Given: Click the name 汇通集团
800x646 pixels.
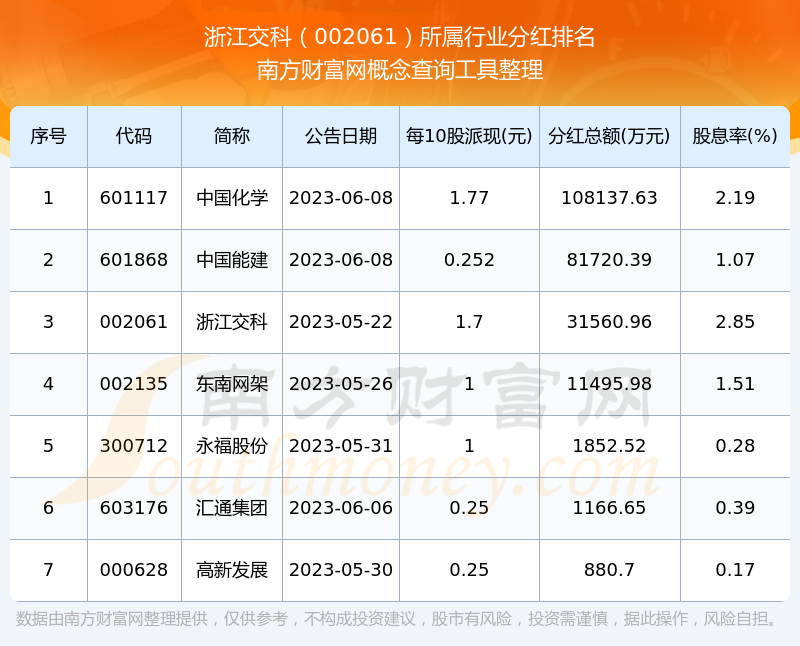Looking at the screenshot, I should (232, 508).
